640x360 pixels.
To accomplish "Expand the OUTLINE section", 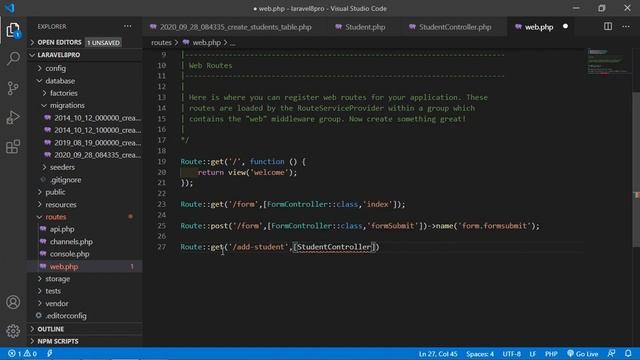I will [50, 329].
